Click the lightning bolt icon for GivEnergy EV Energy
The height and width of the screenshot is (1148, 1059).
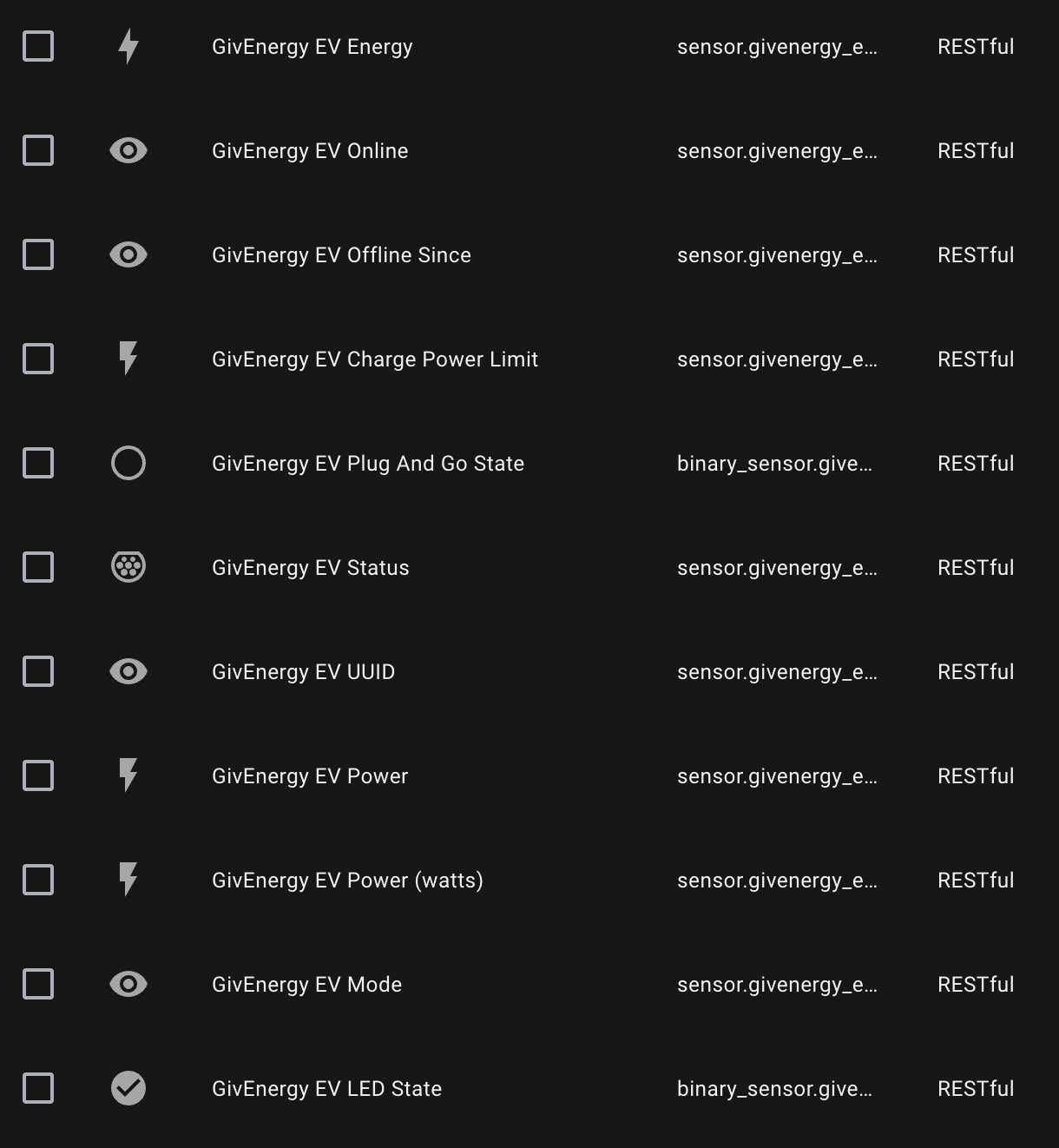pyautogui.click(x=128, y=46)
